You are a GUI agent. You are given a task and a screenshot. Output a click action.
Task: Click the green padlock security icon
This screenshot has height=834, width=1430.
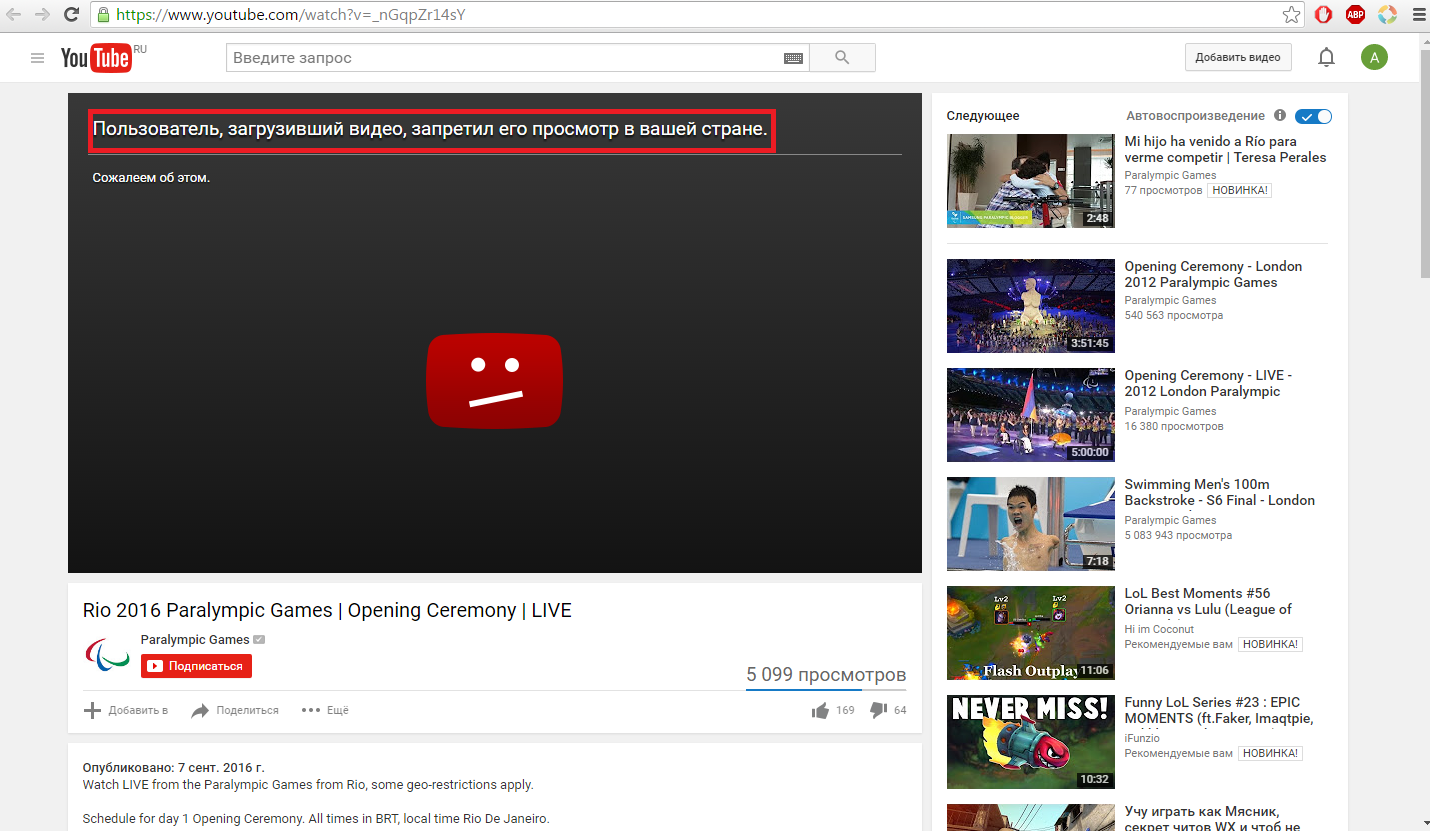pos(102,15)
